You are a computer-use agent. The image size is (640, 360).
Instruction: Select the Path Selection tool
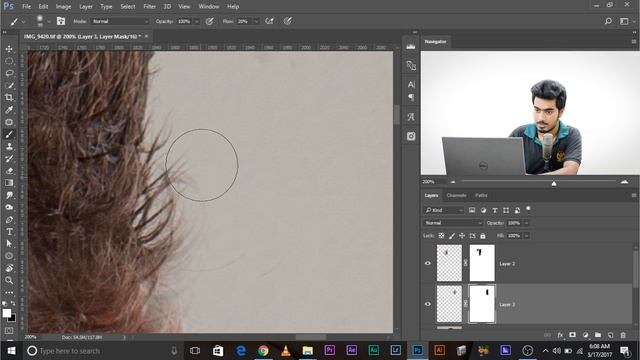9,244
